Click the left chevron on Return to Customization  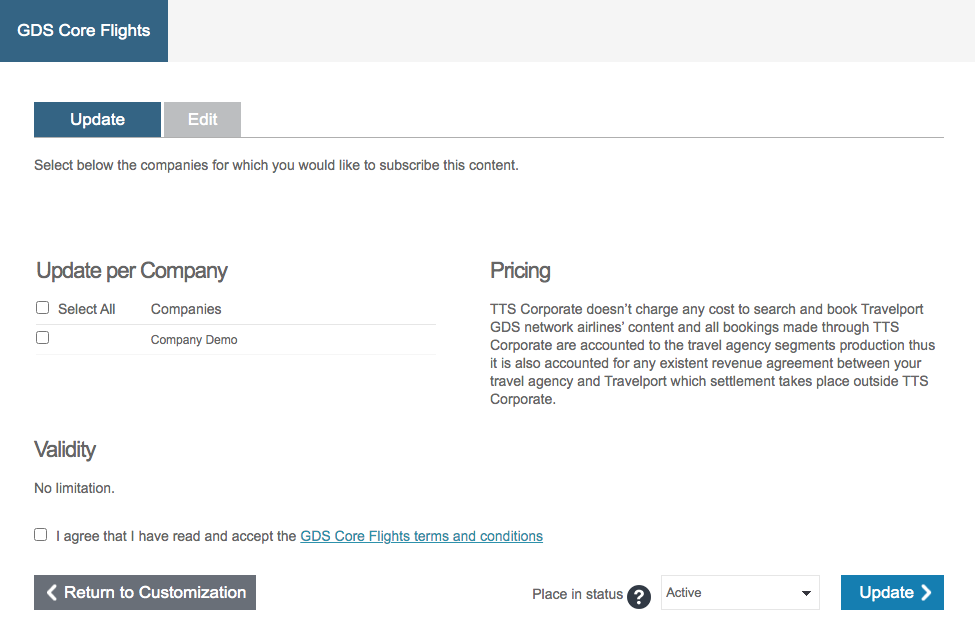tap(52, 593)
